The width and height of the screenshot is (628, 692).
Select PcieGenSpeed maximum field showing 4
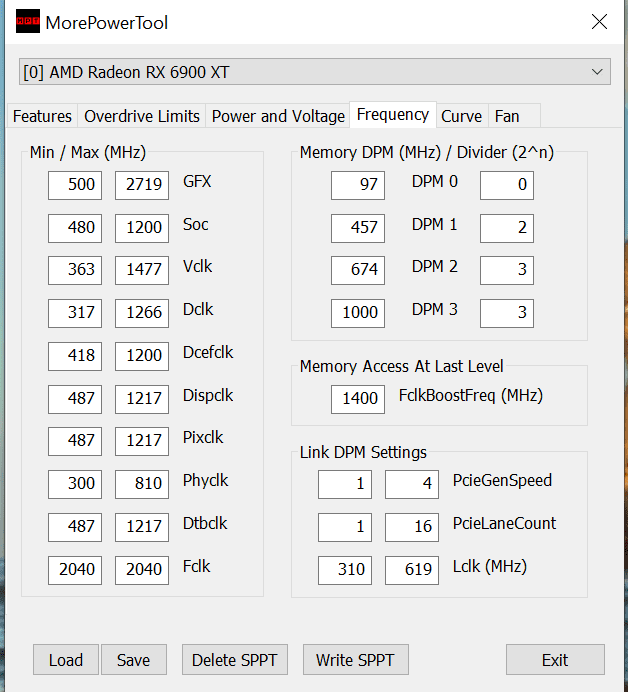pos(412,484)
